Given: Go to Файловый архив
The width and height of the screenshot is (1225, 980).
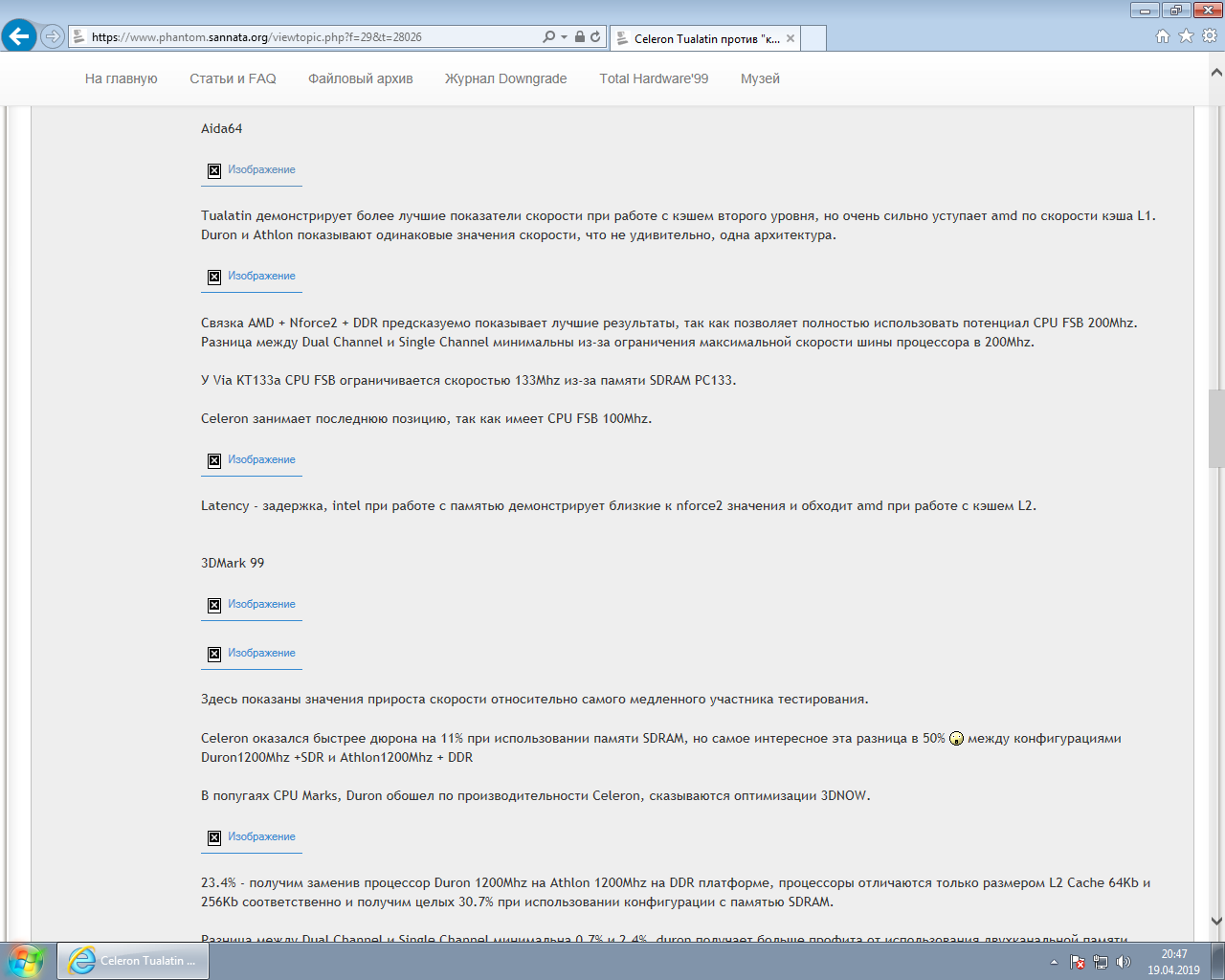Looking at the screenshot, I should (361, 78).
